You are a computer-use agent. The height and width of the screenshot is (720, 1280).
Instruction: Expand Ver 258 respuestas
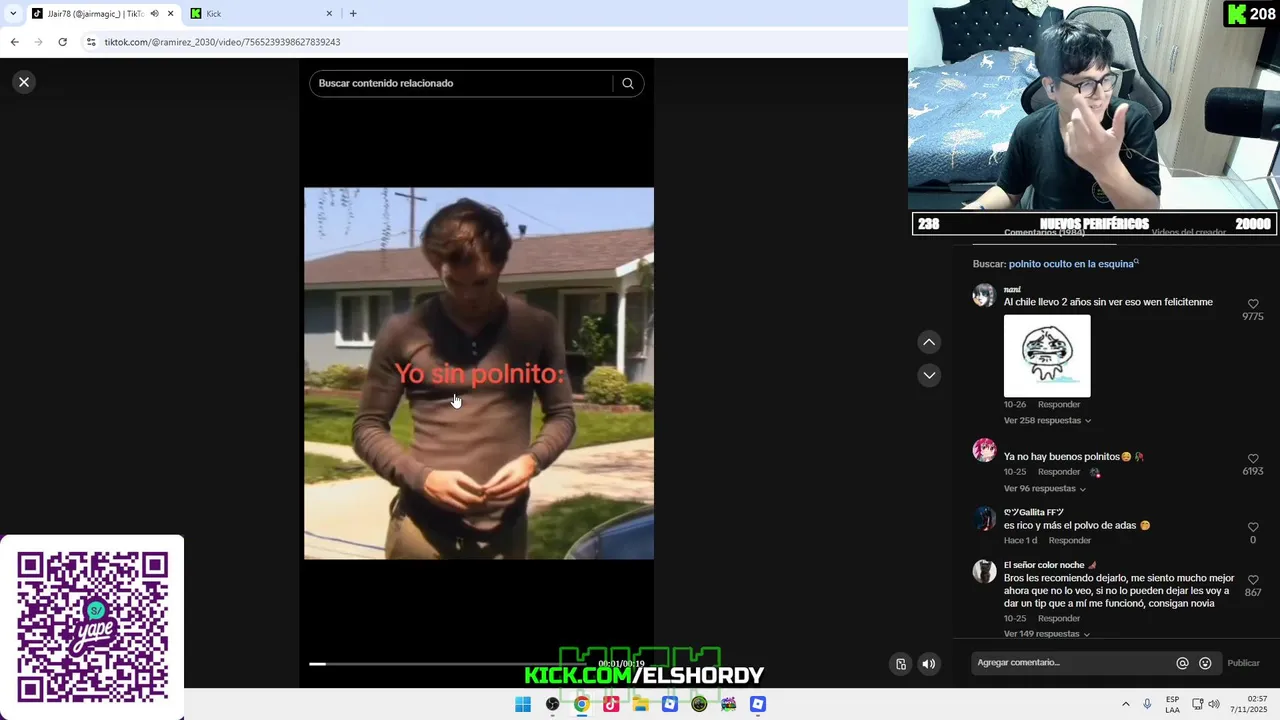tap(1047, 420)
